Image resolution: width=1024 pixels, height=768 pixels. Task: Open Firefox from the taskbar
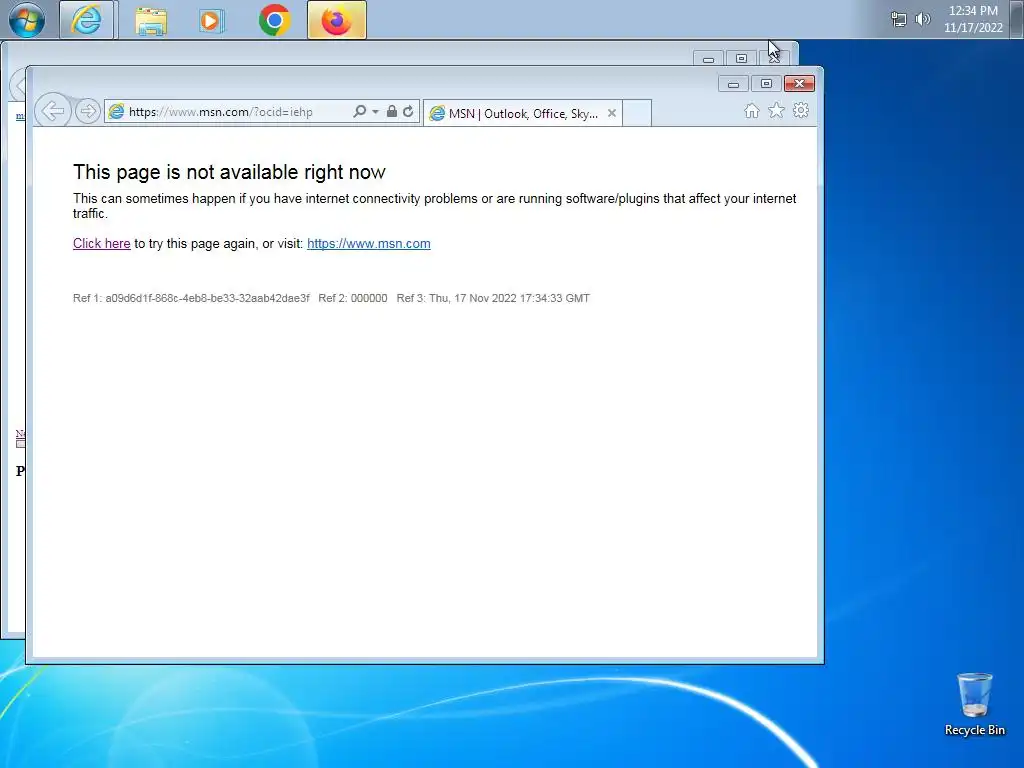click(337, 20)
